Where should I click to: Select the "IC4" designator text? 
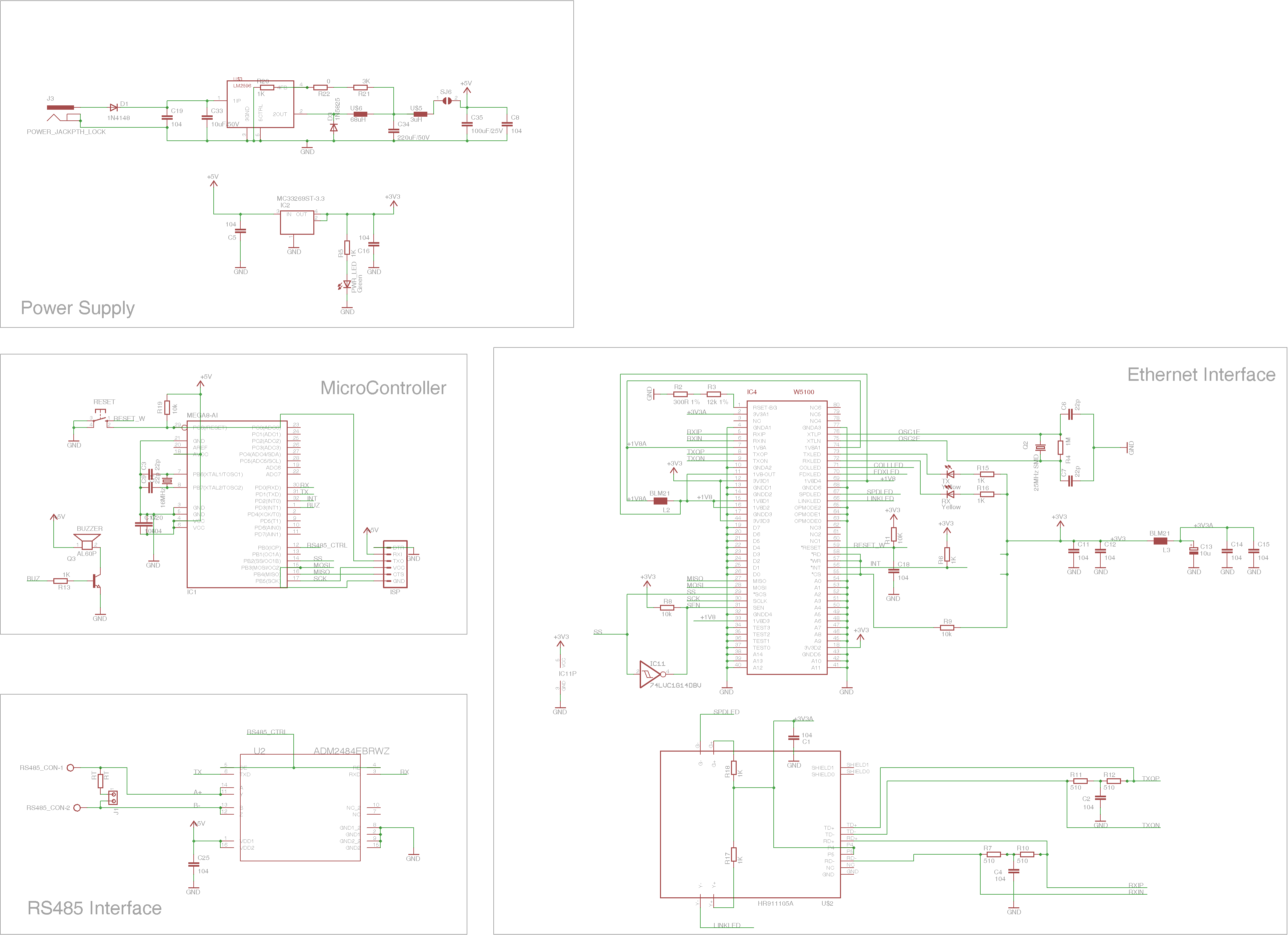(752, 392)
